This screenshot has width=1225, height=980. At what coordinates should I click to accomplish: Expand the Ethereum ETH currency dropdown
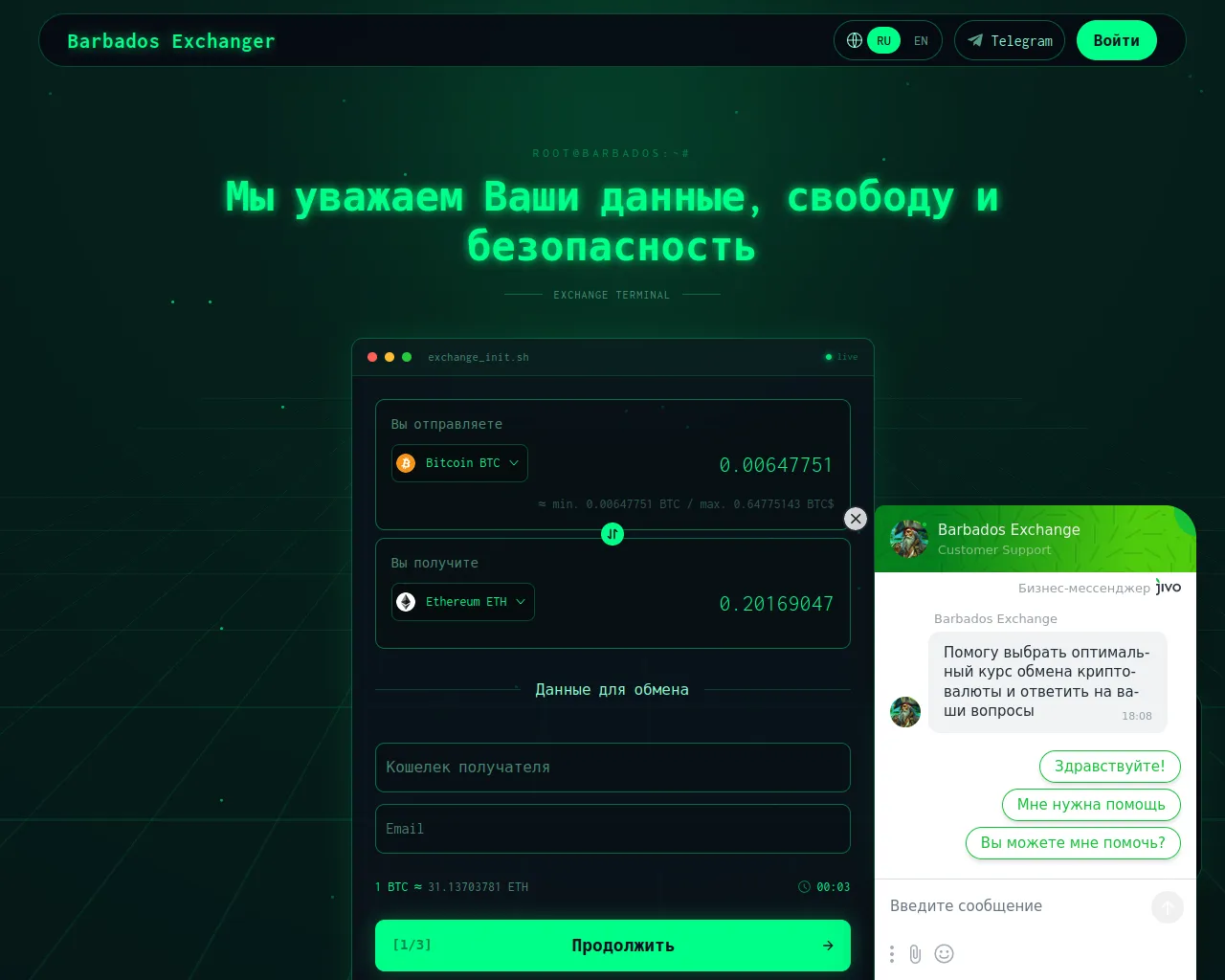(x=463, y=602)
